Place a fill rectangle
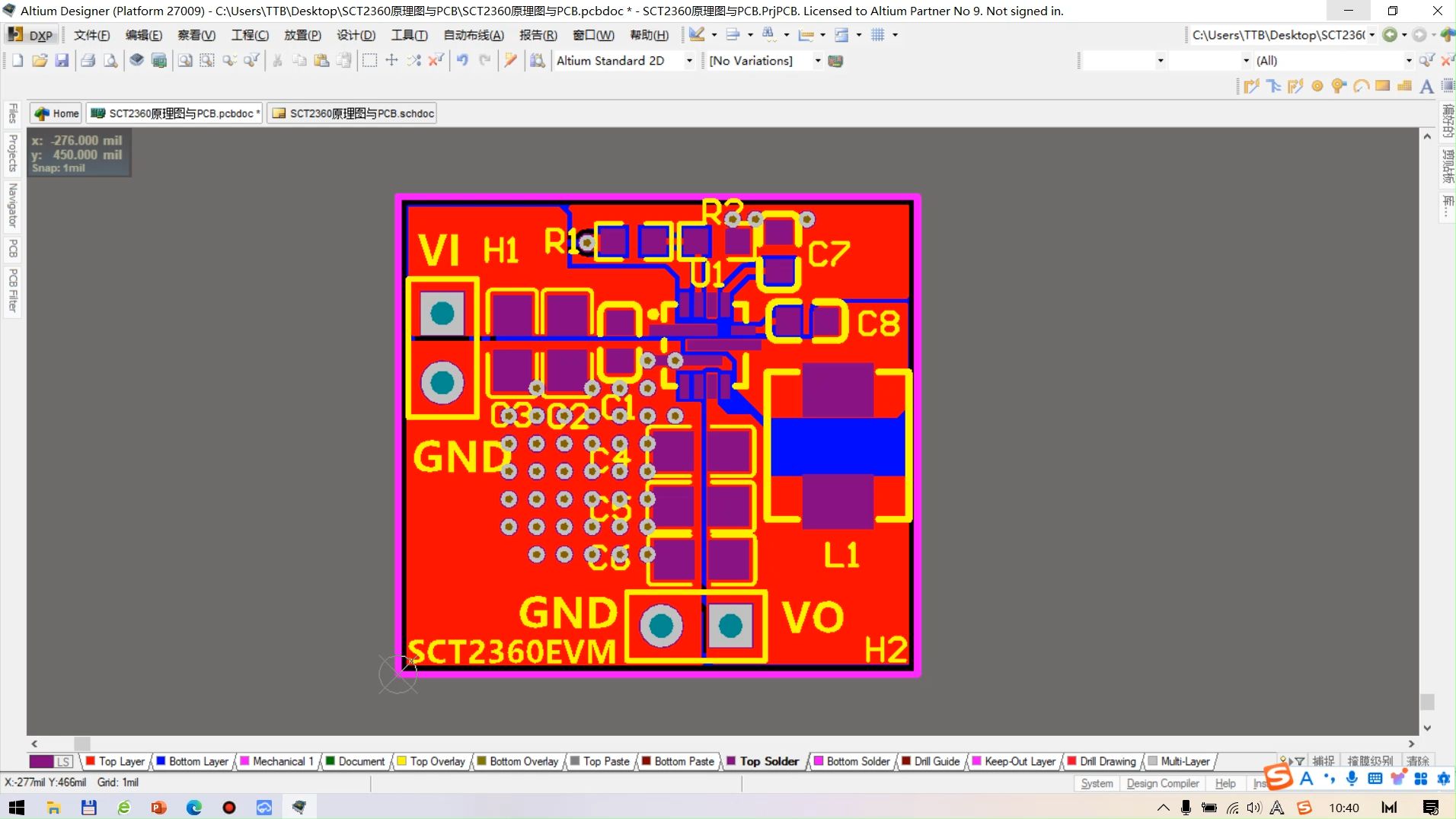 pos(1383,86)
